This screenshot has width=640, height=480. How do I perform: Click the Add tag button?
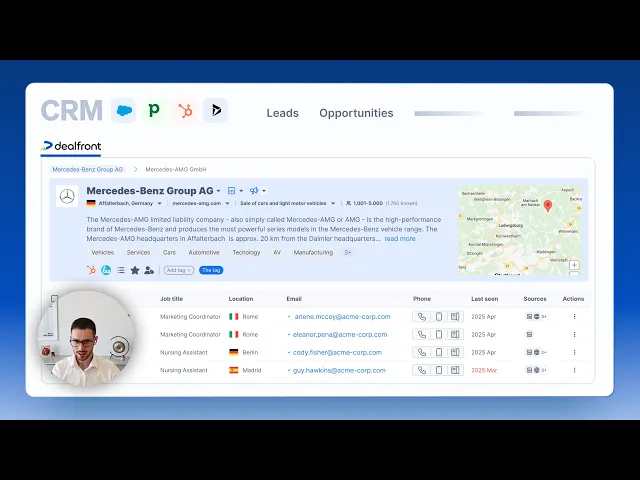[179, 270]
